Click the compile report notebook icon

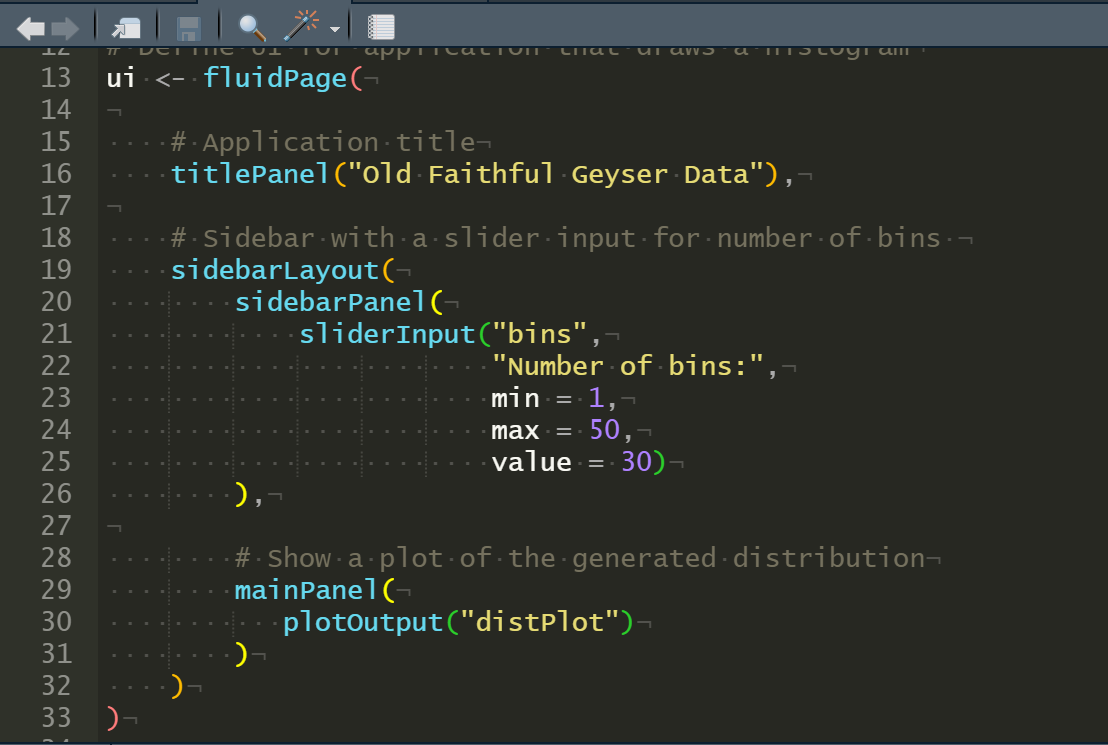click(381, 28)
